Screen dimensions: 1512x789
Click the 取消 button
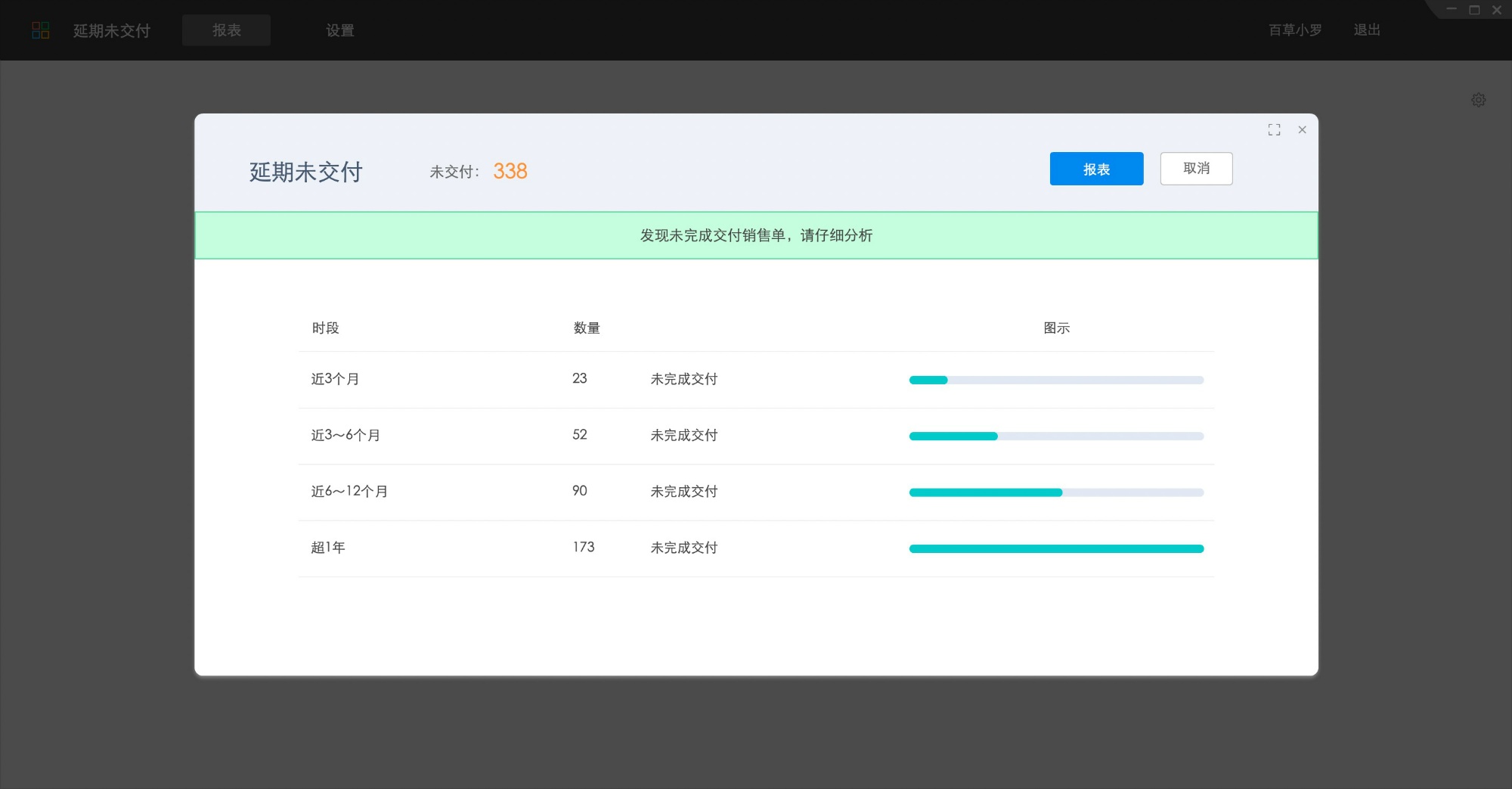(x=1196, y=169)
